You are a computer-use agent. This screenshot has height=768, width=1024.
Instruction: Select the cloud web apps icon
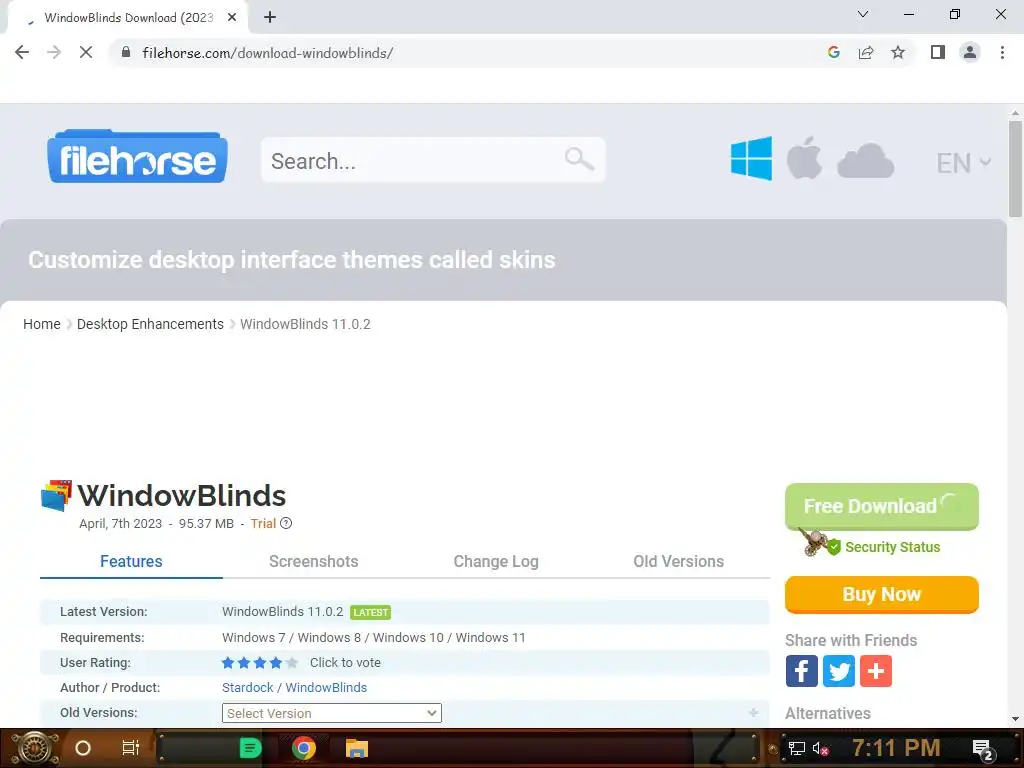865,161
